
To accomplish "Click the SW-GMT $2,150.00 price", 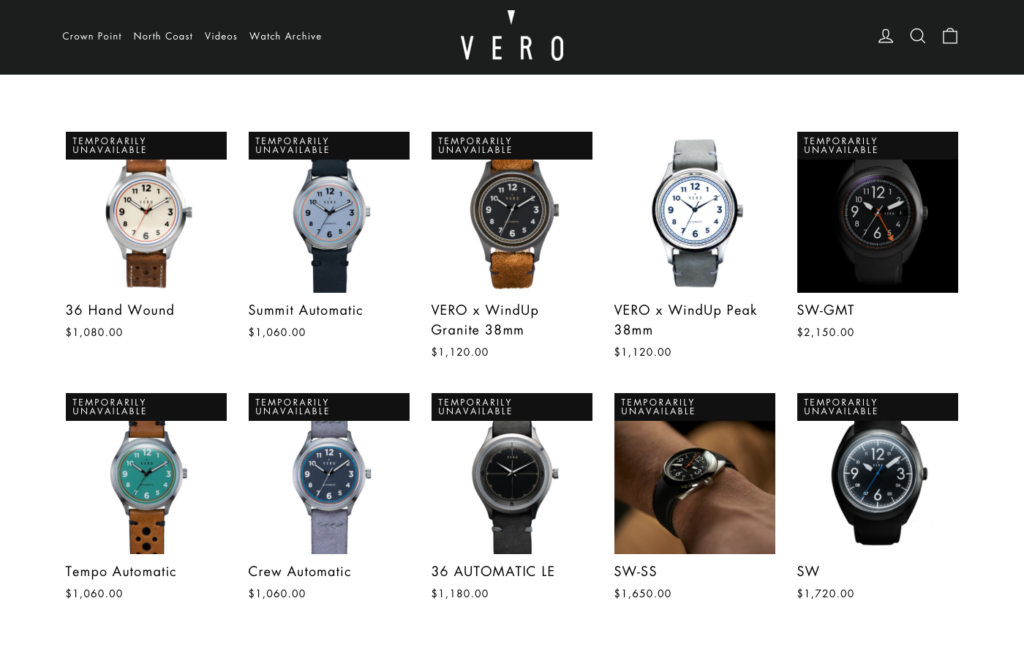I will [825, 332].
